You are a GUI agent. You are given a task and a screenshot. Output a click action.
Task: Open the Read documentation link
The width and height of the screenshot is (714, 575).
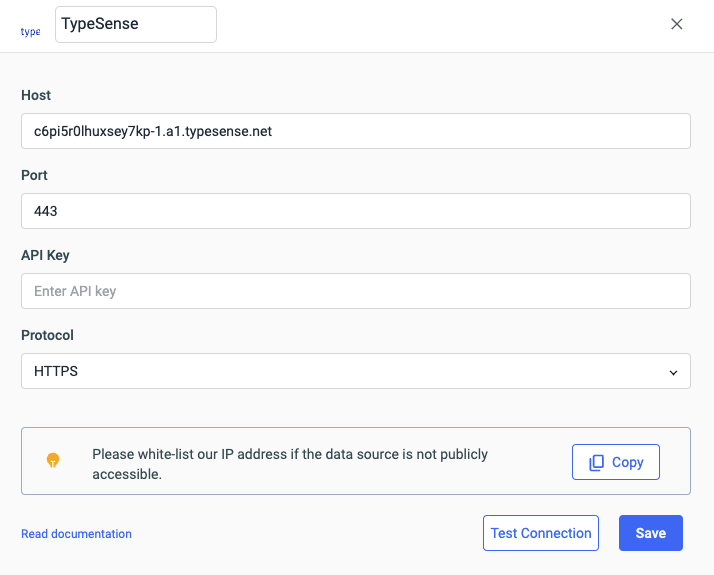click(76, 534)
